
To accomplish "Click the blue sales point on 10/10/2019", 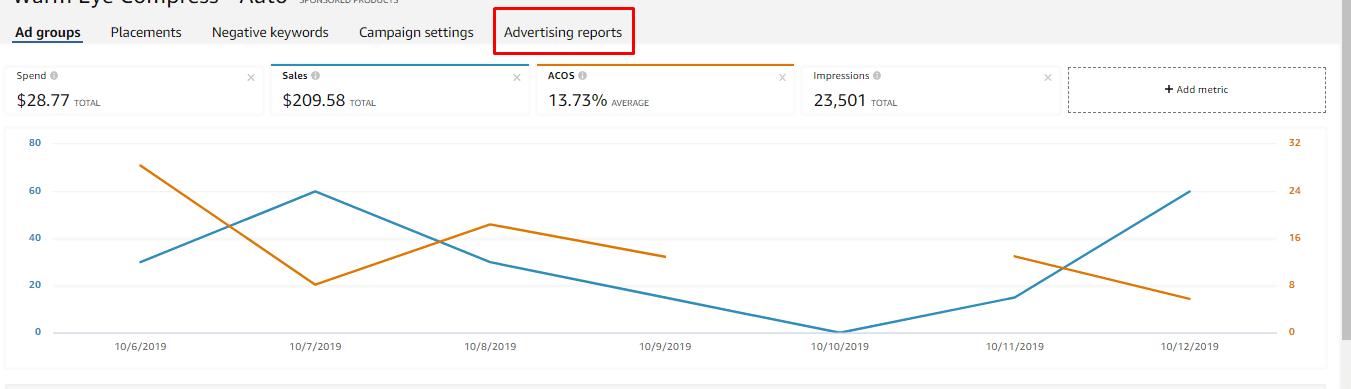I will (x=840, y=332).
